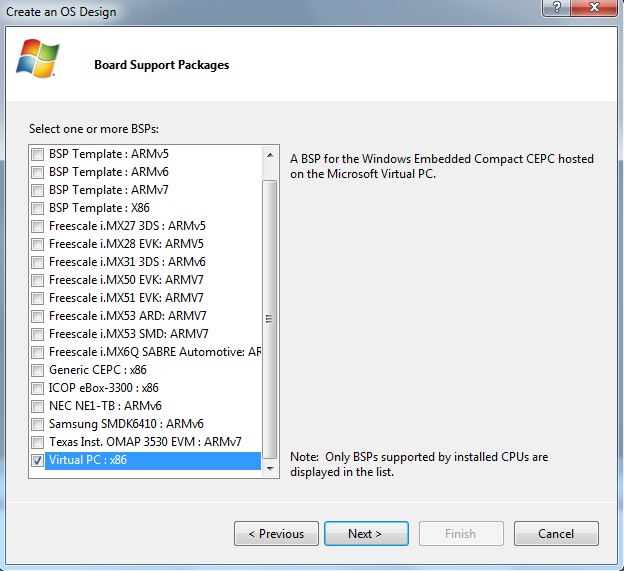This screenshot has height=571, width=624.
Task: Select 'BSP Template : X86' row text
Action: click(99, 208)
